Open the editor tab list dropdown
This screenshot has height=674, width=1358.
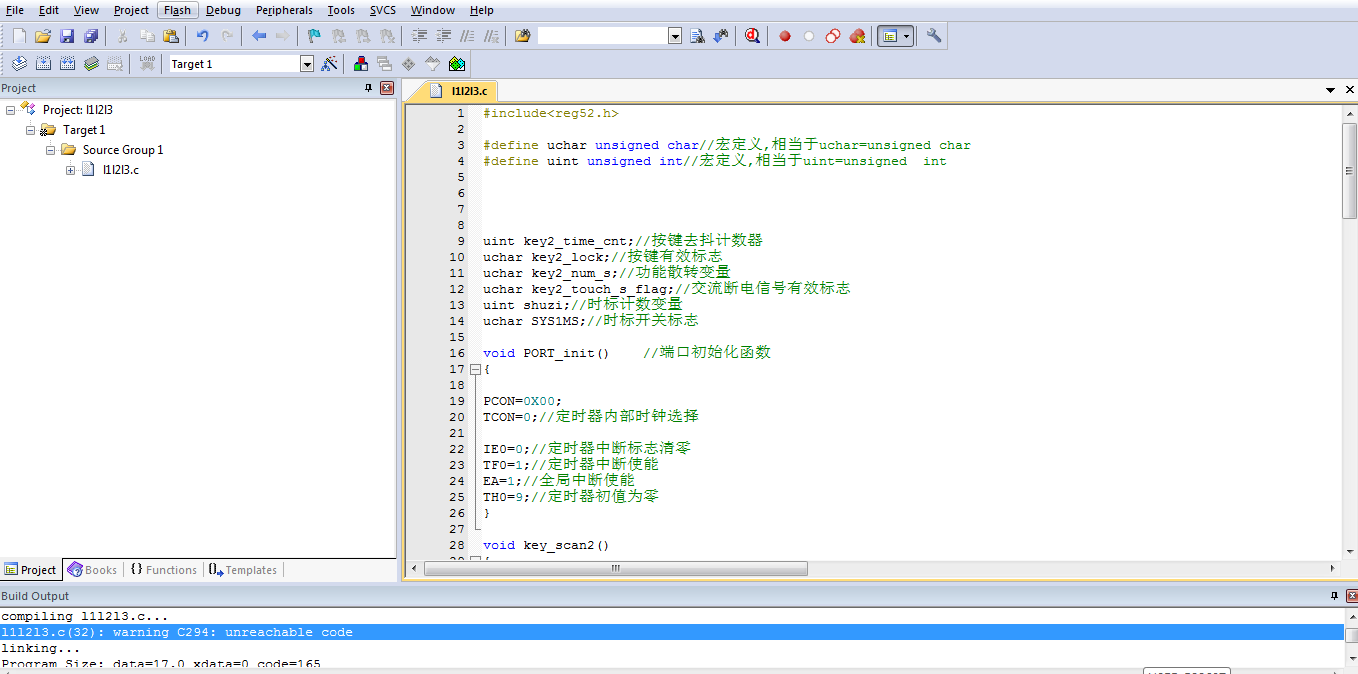[x=1331, y=90]
